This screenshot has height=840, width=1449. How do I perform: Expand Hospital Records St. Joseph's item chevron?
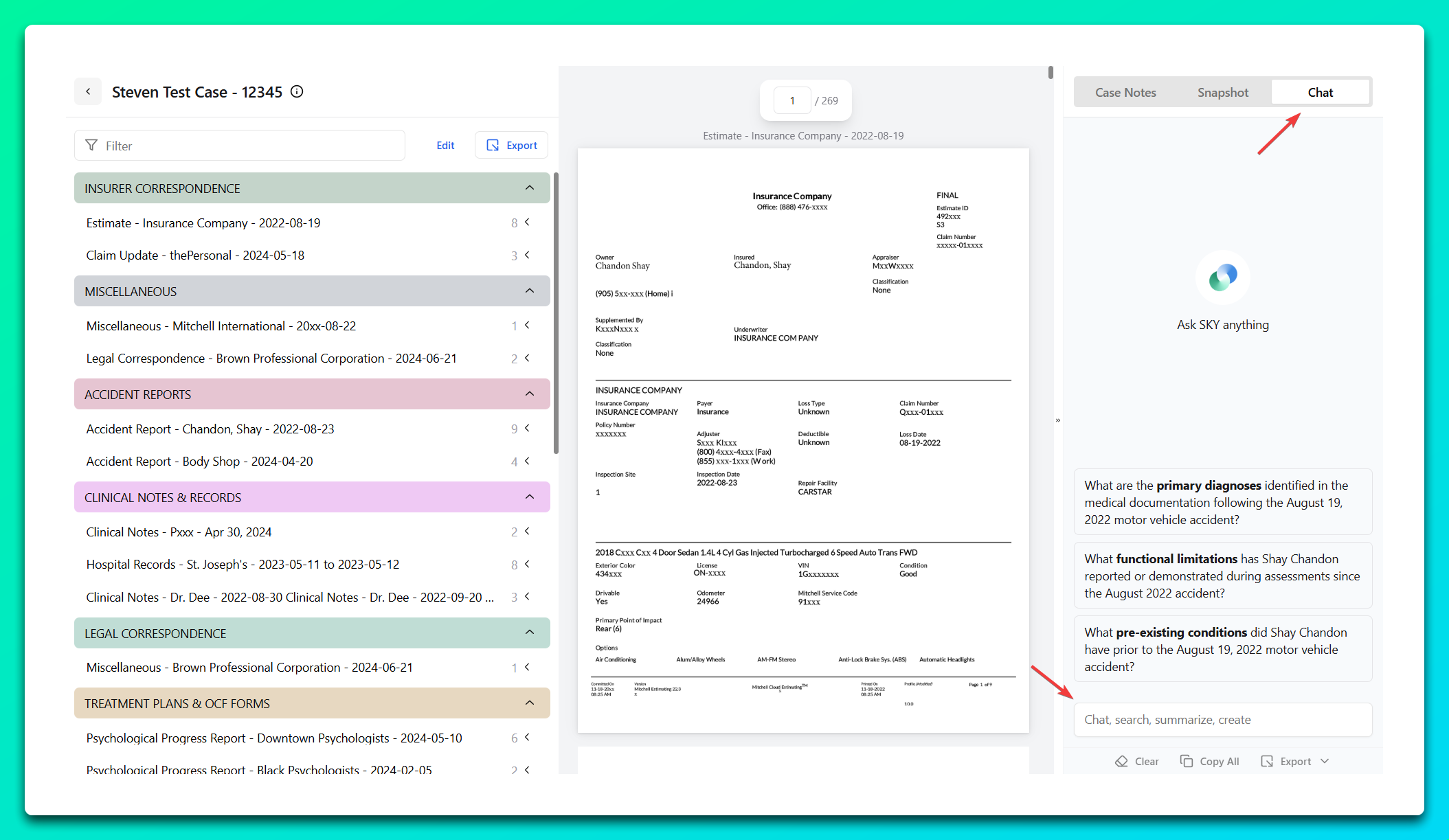pos(527,564)
